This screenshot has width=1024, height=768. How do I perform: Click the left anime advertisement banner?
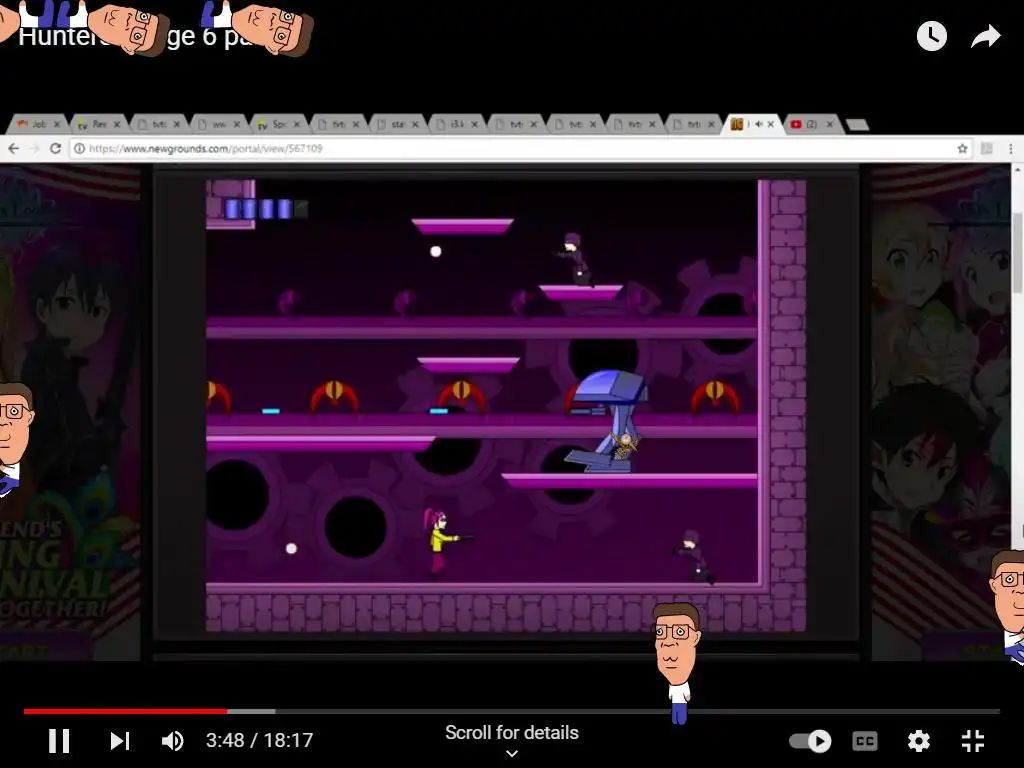click(x=70, y=413)
